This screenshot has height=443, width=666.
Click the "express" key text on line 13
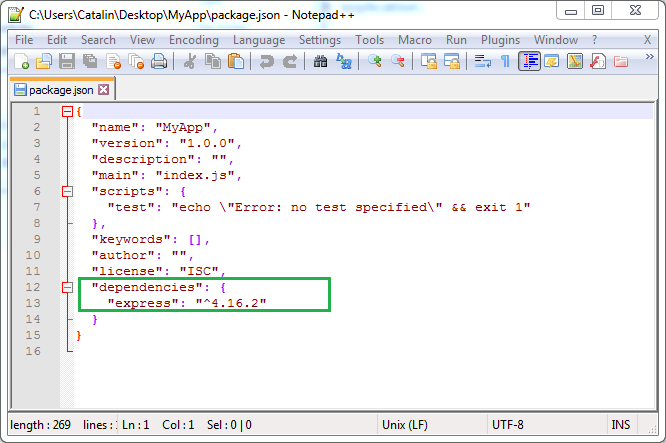click(x=142, y=303)
